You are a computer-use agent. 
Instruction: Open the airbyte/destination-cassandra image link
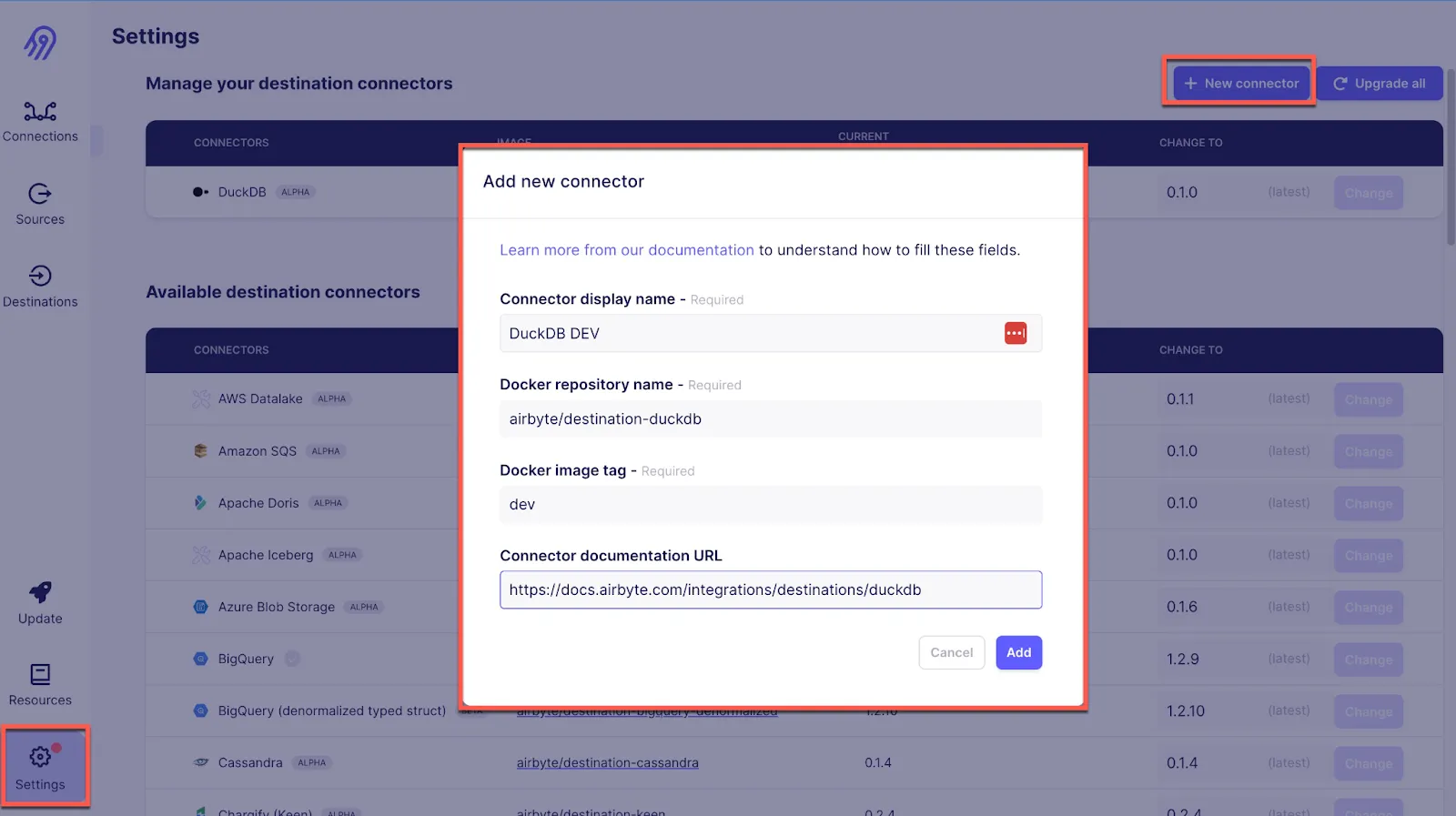[608, 763]
